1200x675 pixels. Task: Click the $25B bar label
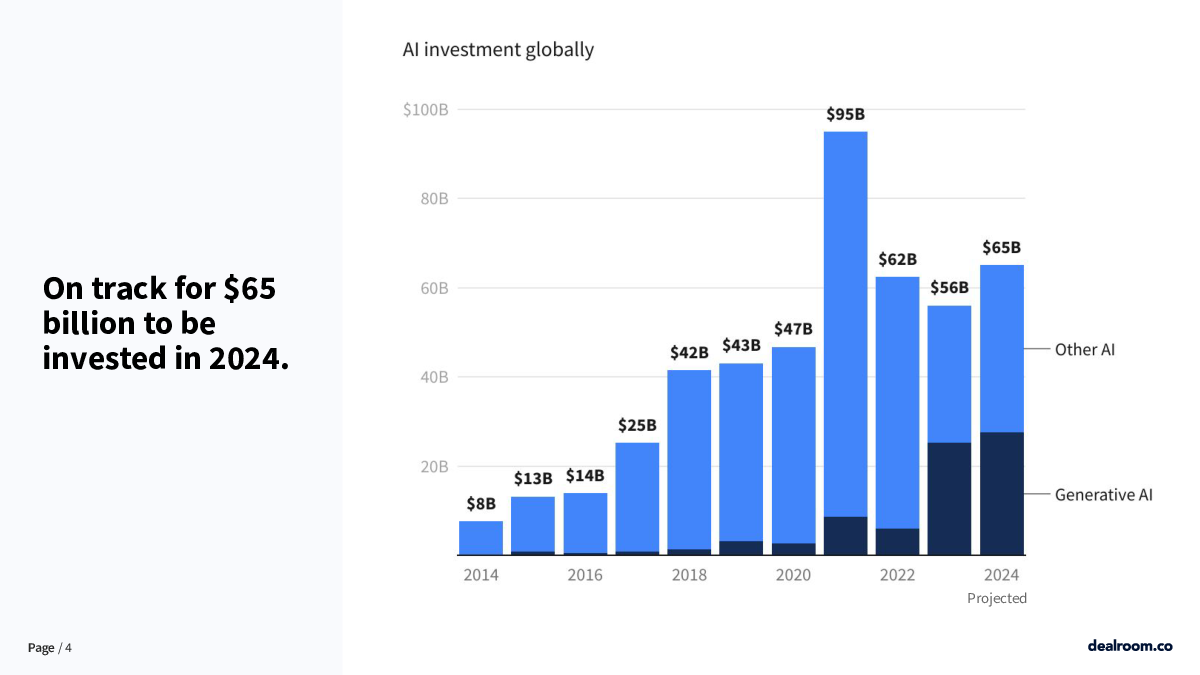637,424
